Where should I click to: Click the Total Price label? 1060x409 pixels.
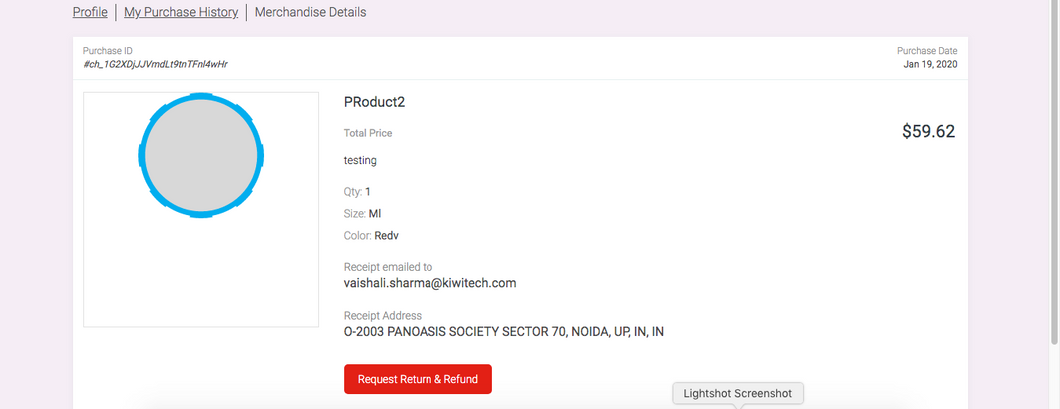[368, 133]
